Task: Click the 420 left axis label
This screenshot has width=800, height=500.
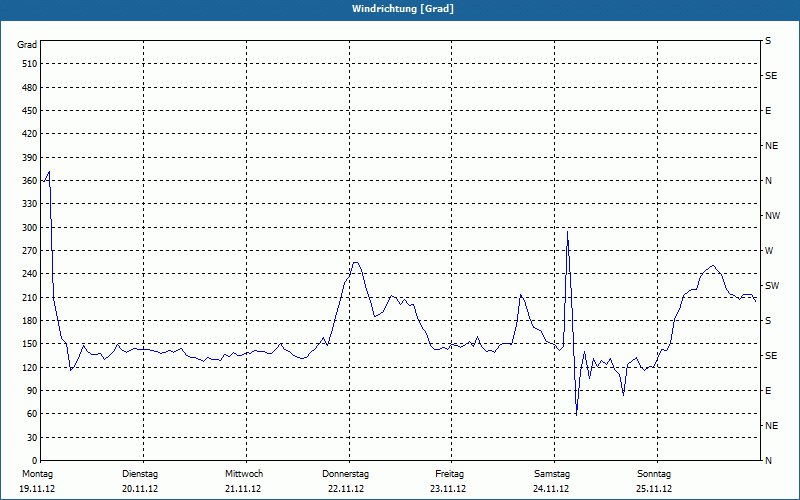Action: pyautogui.click(x=30, y=134)
